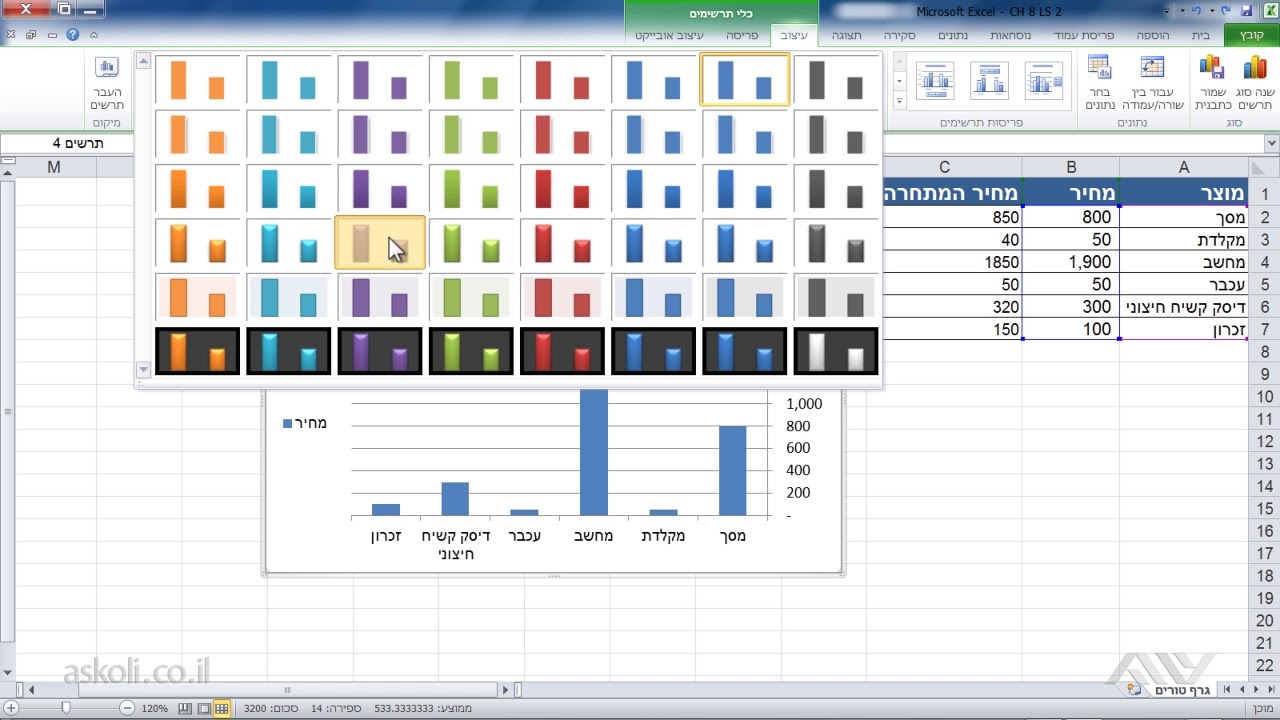
Task: Select the column B header
Action: tap(1071, 167)
